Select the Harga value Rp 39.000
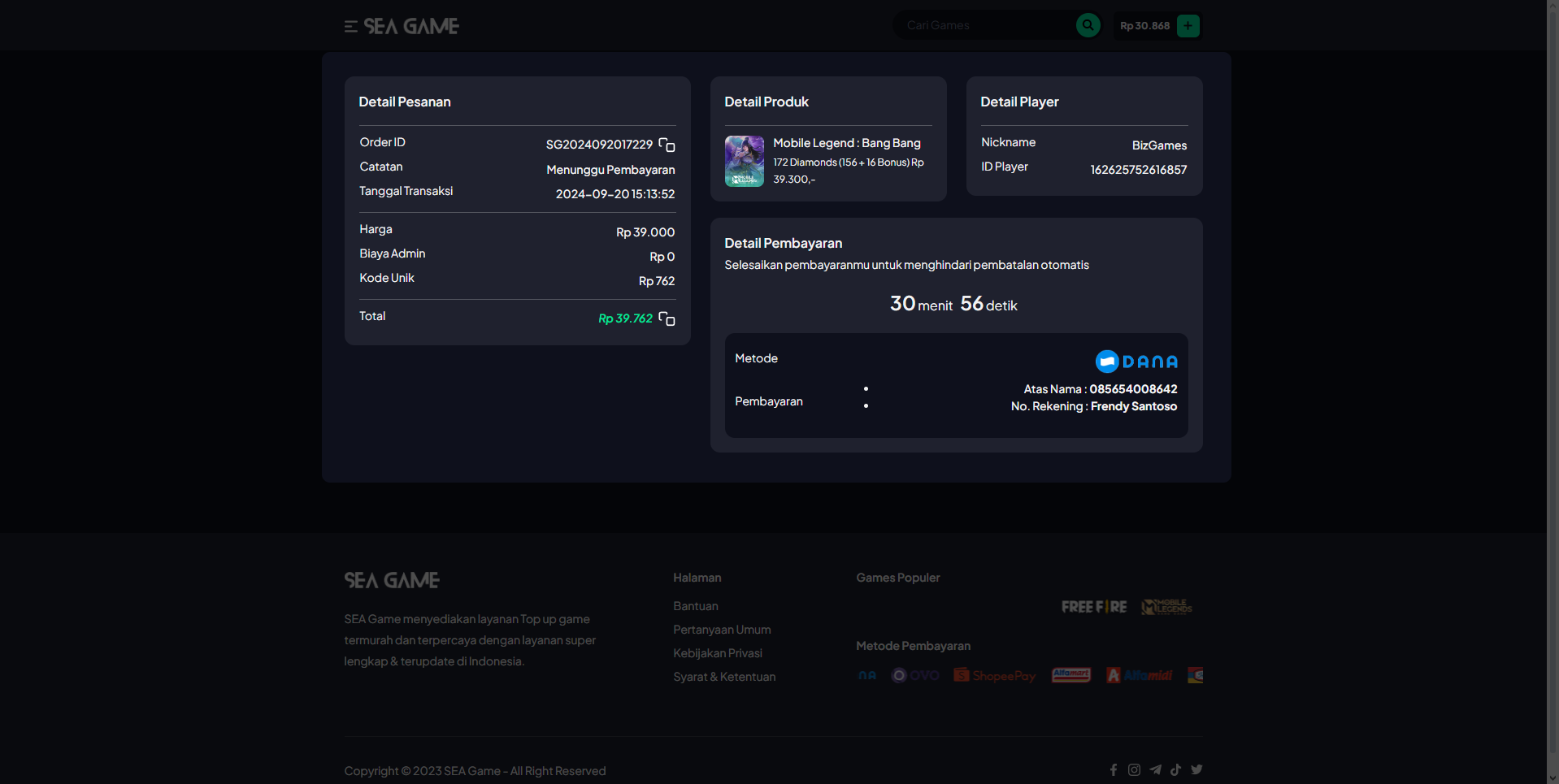This screenshot has height=784, width=1559. 645,232
